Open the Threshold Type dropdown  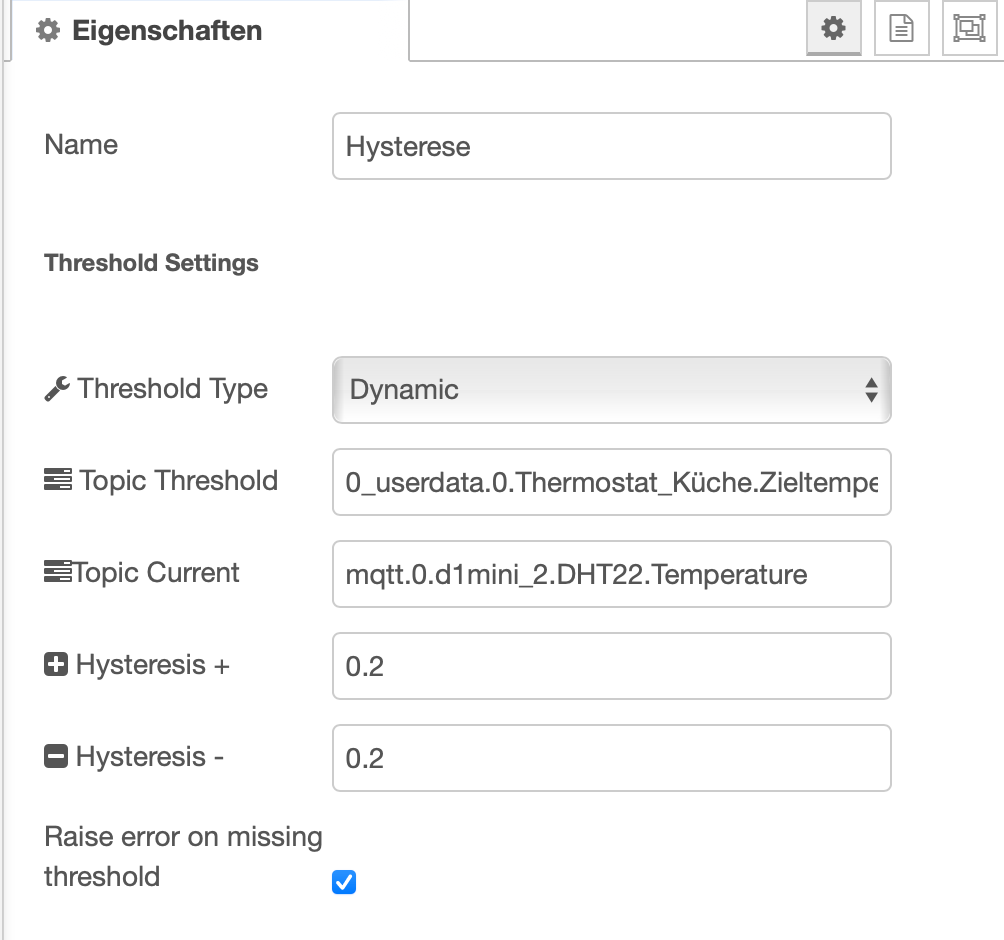coord(610,390)
